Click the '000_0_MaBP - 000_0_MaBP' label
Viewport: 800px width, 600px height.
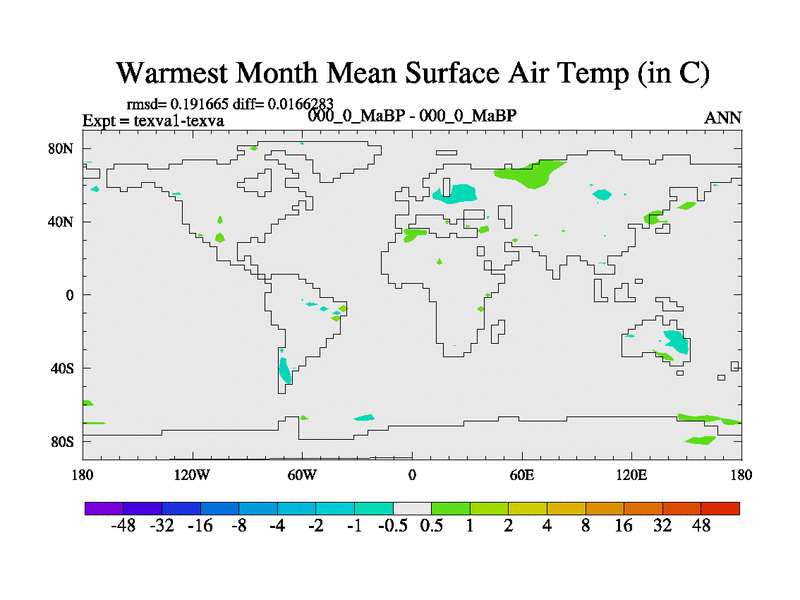412,115
